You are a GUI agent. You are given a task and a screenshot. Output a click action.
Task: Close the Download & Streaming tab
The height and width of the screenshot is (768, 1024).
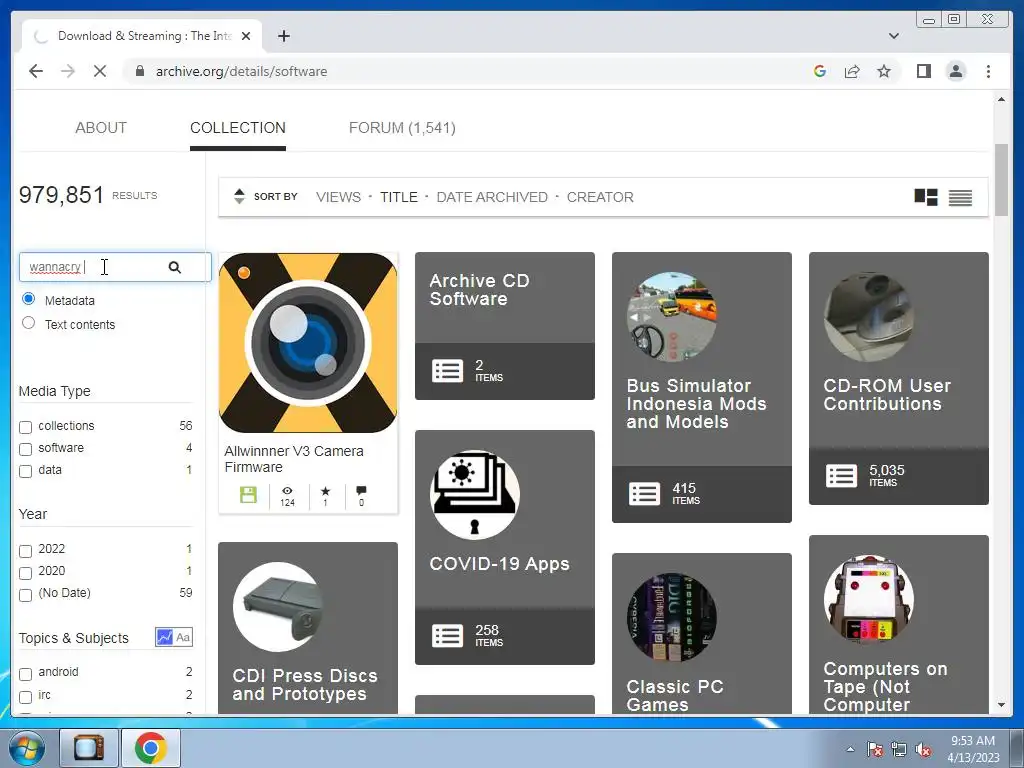coord(246,36)
